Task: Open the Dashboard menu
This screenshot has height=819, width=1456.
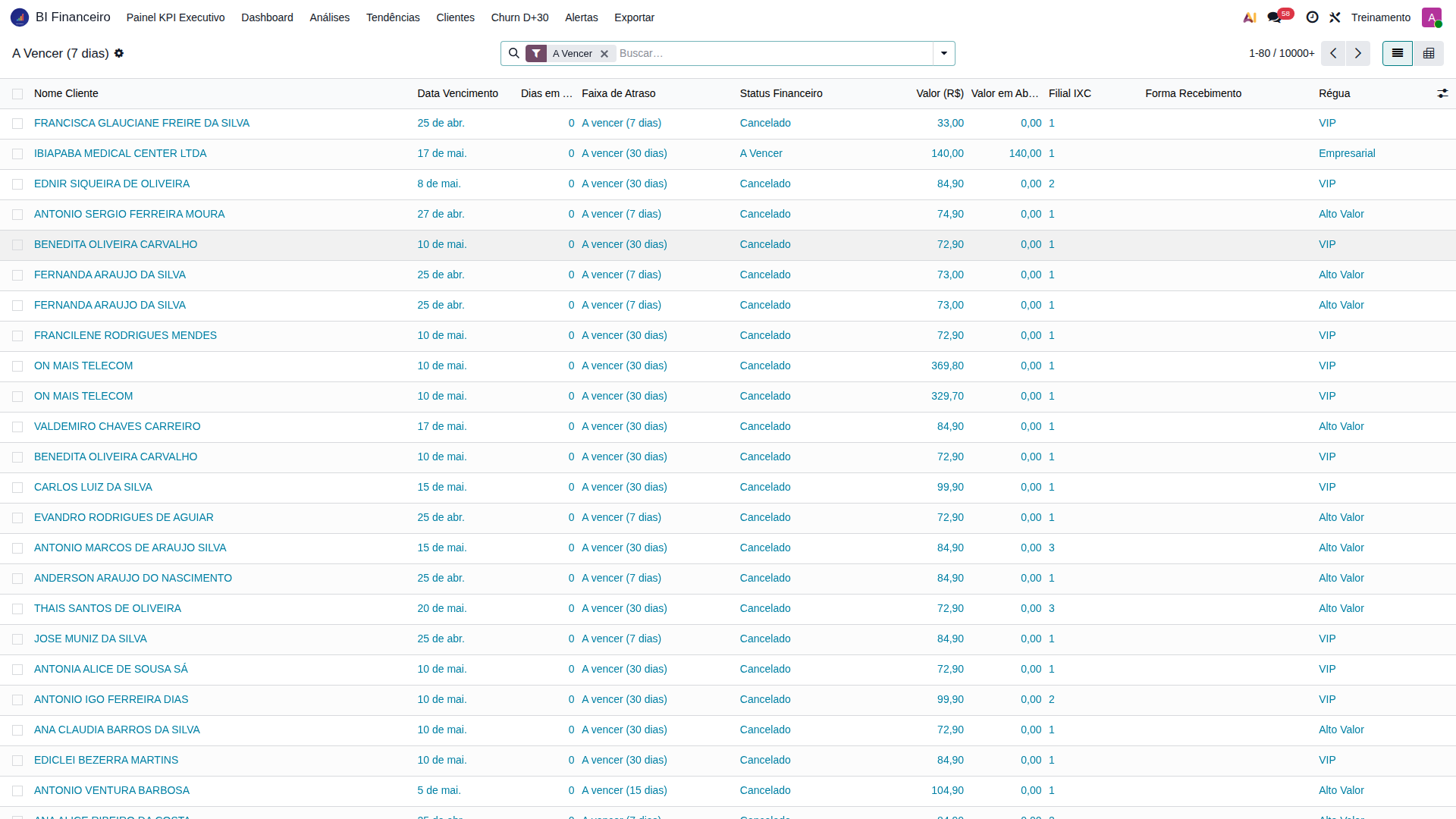Action: tap(267, 17)
